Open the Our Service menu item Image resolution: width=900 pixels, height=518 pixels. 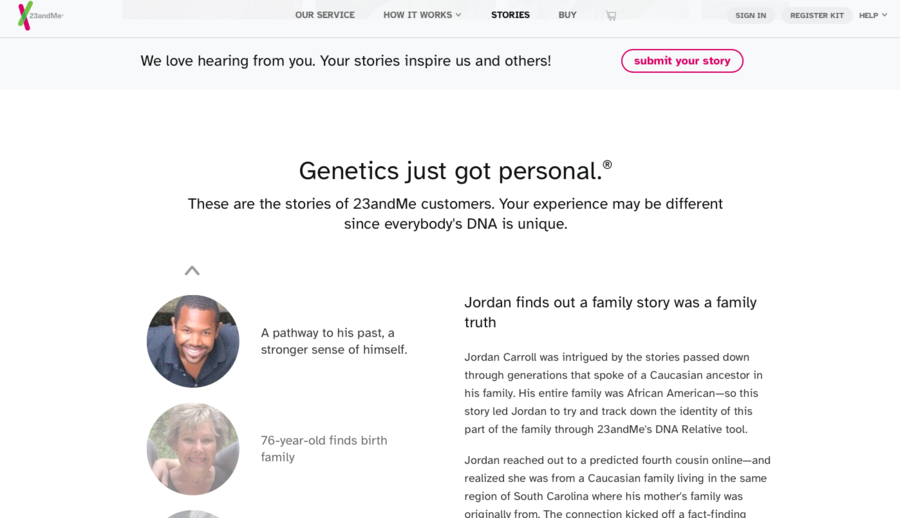coord(325,15)
